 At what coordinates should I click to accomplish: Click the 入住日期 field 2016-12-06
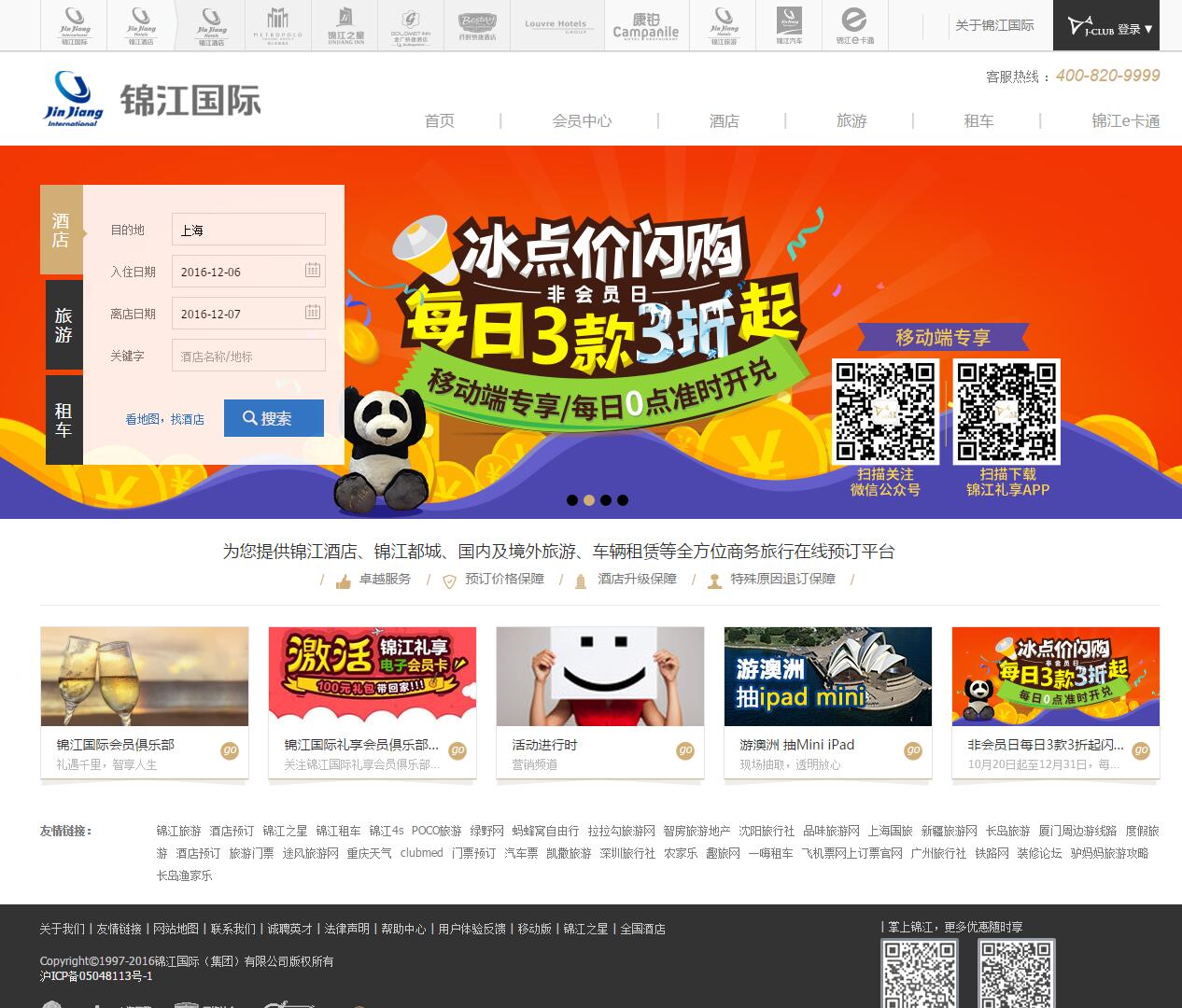[248, 272]
